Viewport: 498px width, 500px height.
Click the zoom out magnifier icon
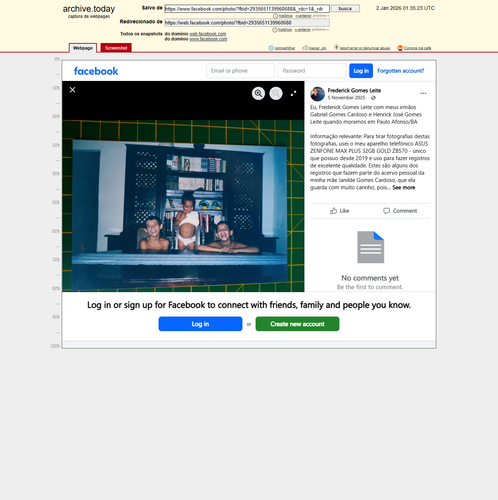pos(276,94)
